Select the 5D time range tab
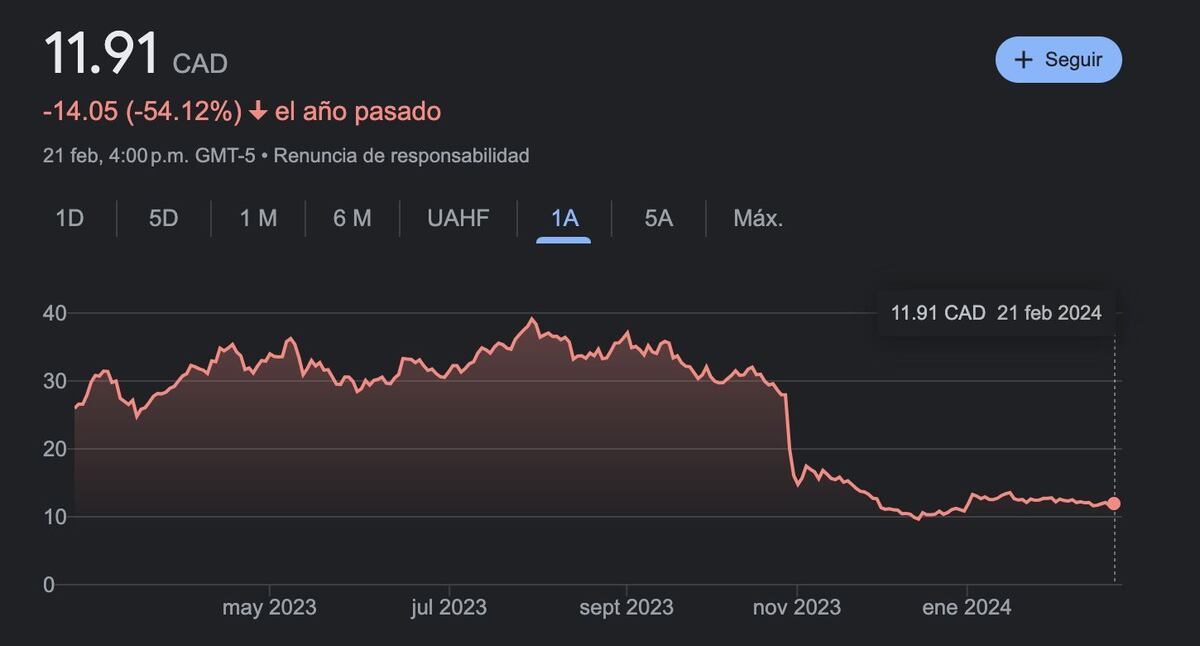The height and width of the screenshot is (646, 1200). pos(163,218)
